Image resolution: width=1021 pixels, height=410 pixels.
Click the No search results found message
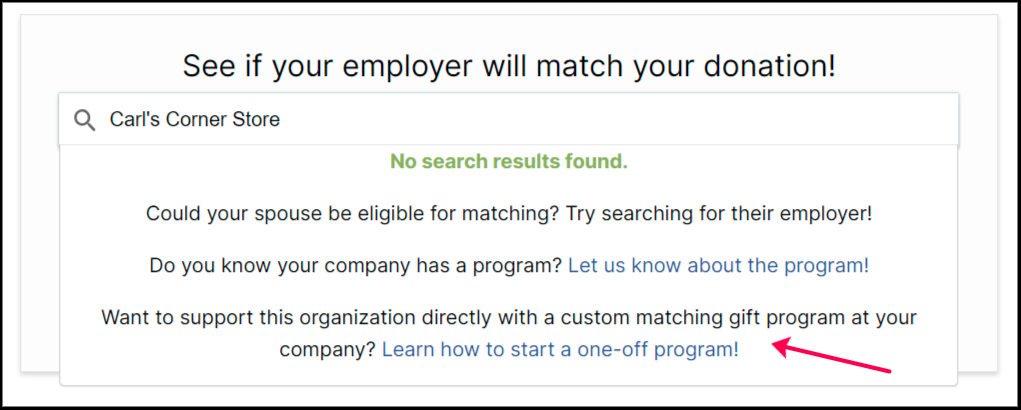pyautogui.click(x=509, y=161)
